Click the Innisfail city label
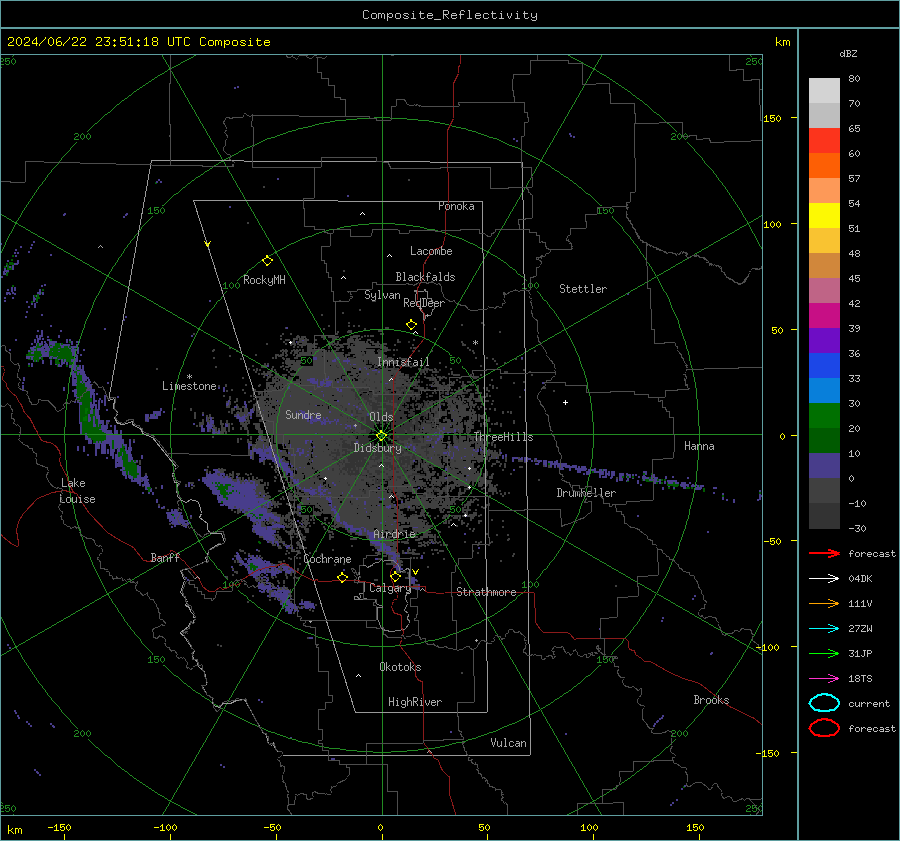The image size is (900, 841). pos(403,362)
